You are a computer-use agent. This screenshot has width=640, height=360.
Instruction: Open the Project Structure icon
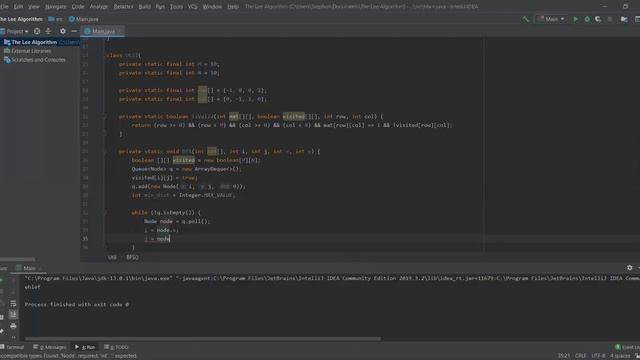tap(624, 19)
